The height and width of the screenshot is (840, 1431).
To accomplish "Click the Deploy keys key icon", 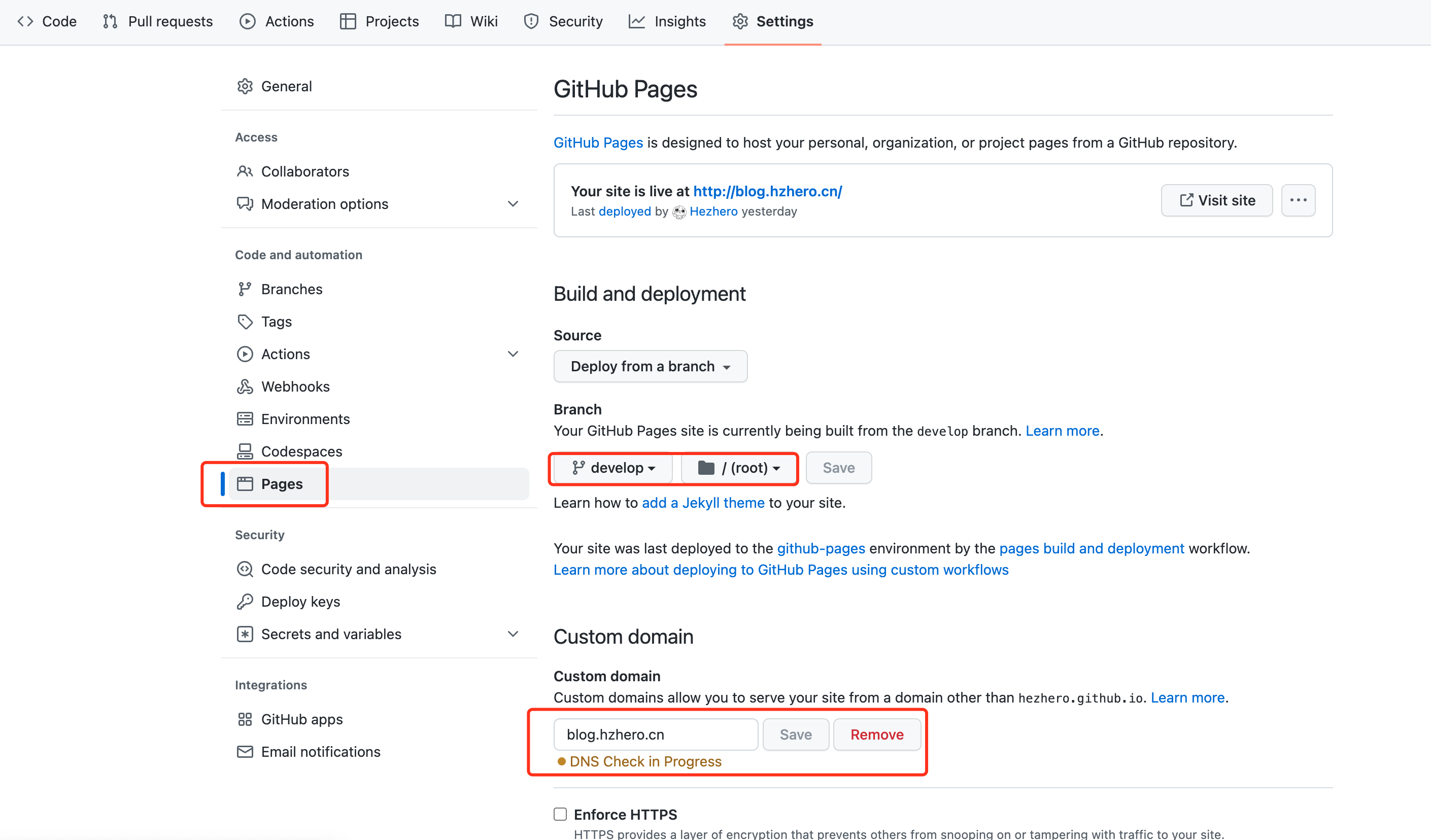I will (245, 602).
